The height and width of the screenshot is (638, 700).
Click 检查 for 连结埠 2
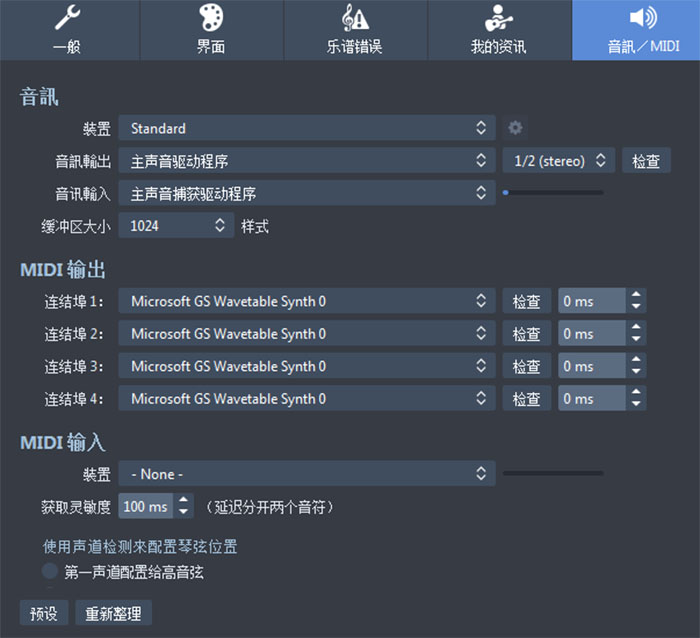(526, 334)
